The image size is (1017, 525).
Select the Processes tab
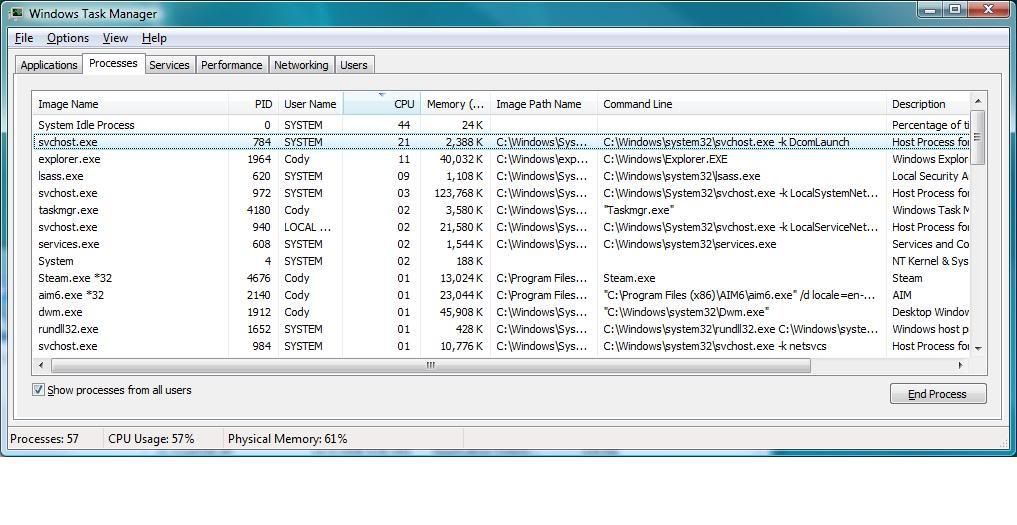pyautogui.click(x=113, y=63)
